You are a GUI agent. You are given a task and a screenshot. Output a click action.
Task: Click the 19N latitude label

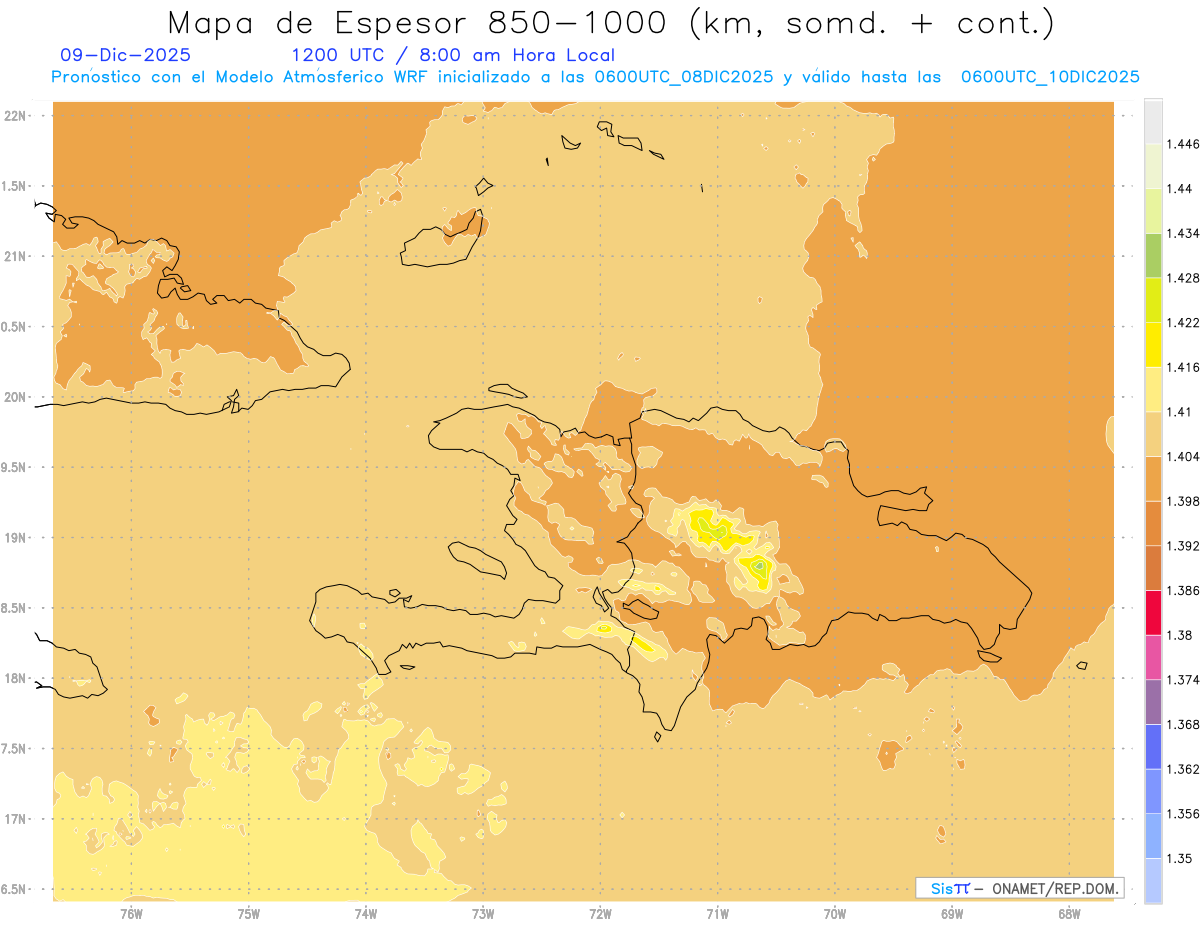16,538
